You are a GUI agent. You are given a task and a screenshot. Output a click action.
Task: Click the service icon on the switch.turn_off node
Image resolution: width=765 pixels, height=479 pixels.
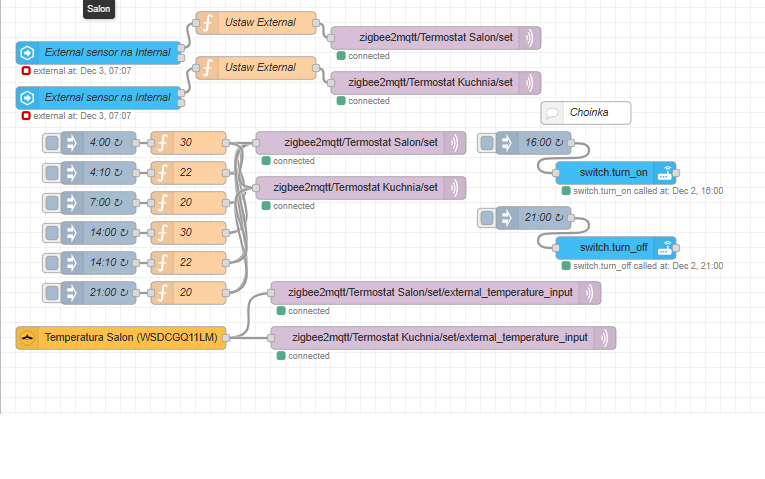click(x=665, y=247)
